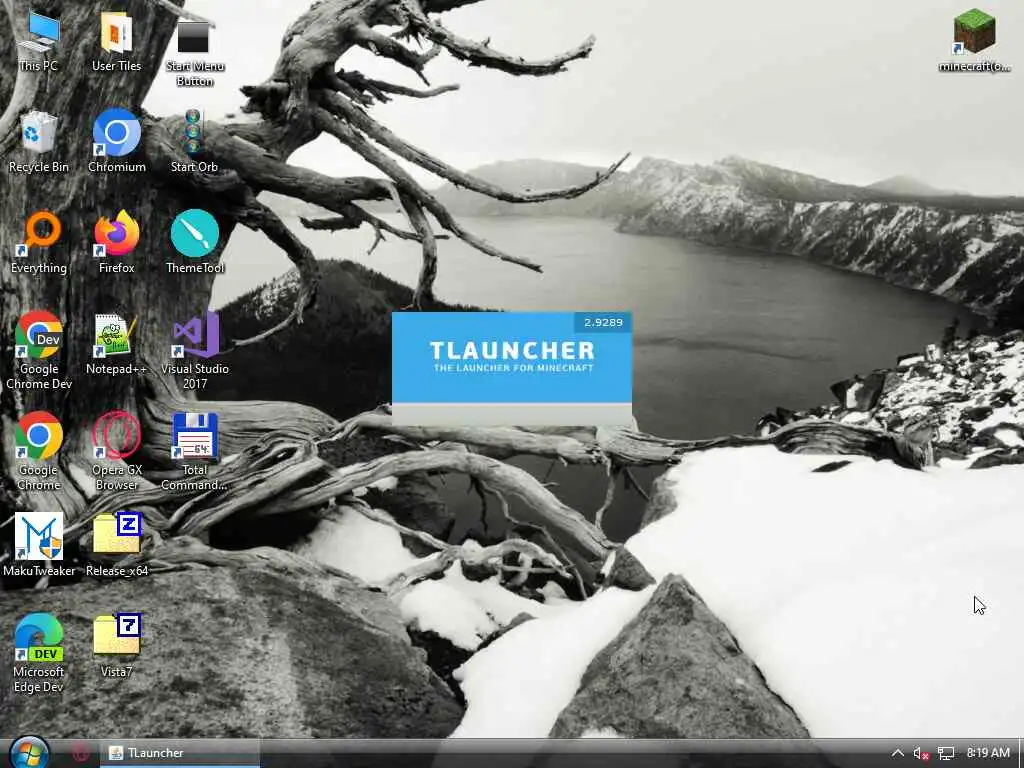Click the 2.9289 version label
The width and height of the screenshot is (1024, 768).
coord(603,322)
